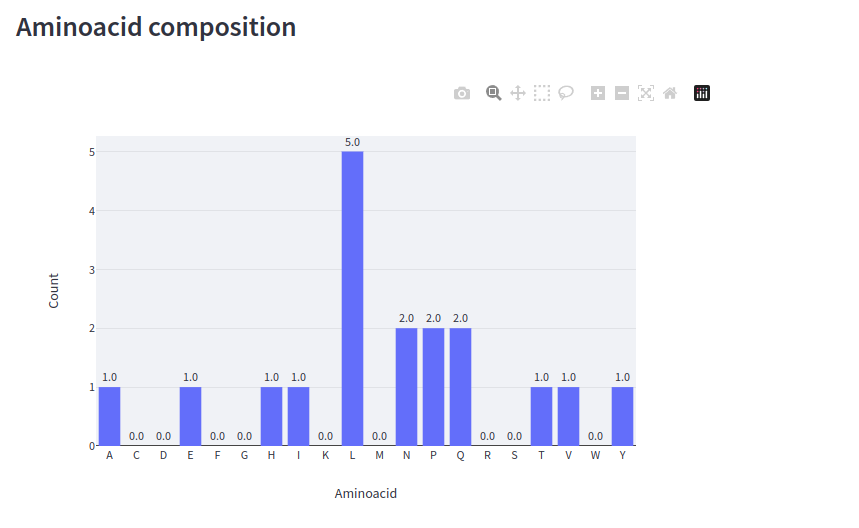This screenshot has height=528, width=859.
Task: Click the bar for amino acid H
Action: click(271, 416)
